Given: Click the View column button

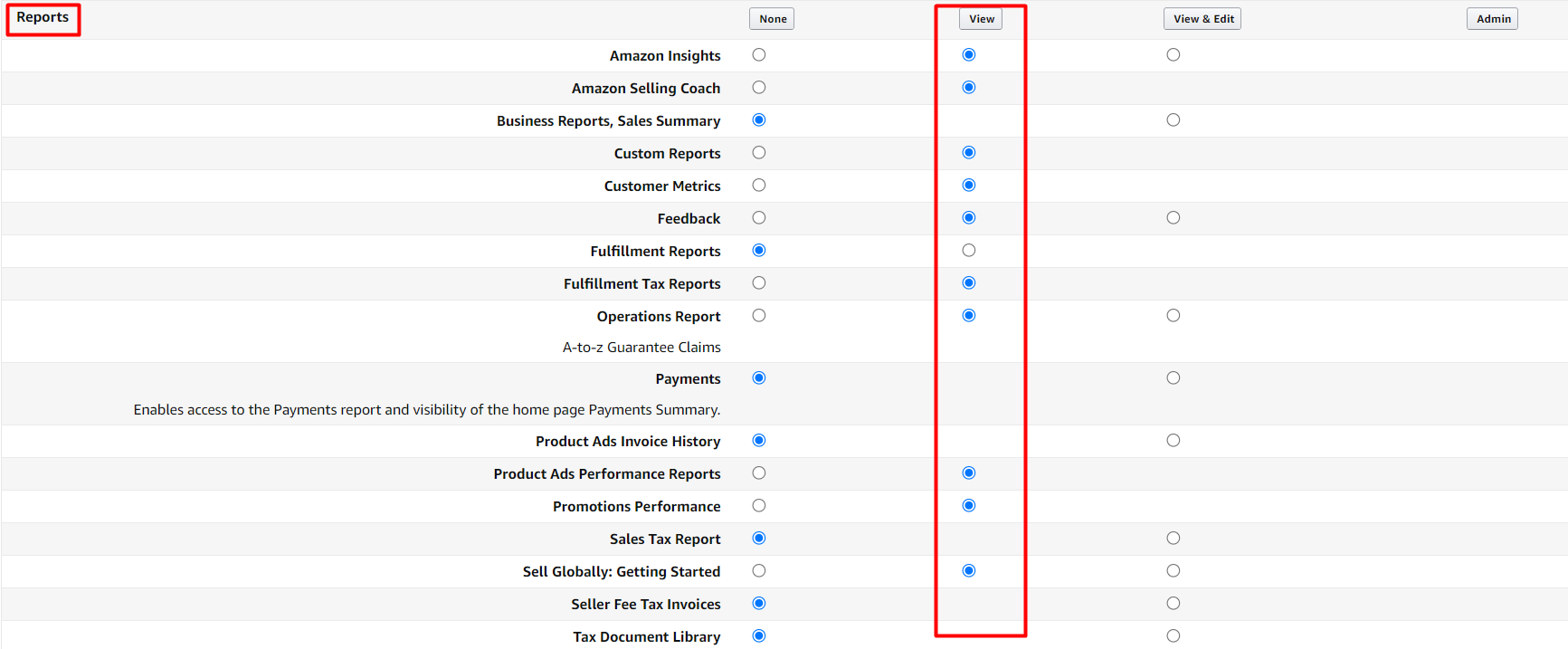Looking at the screenshot, I should (x=981, y=19).
